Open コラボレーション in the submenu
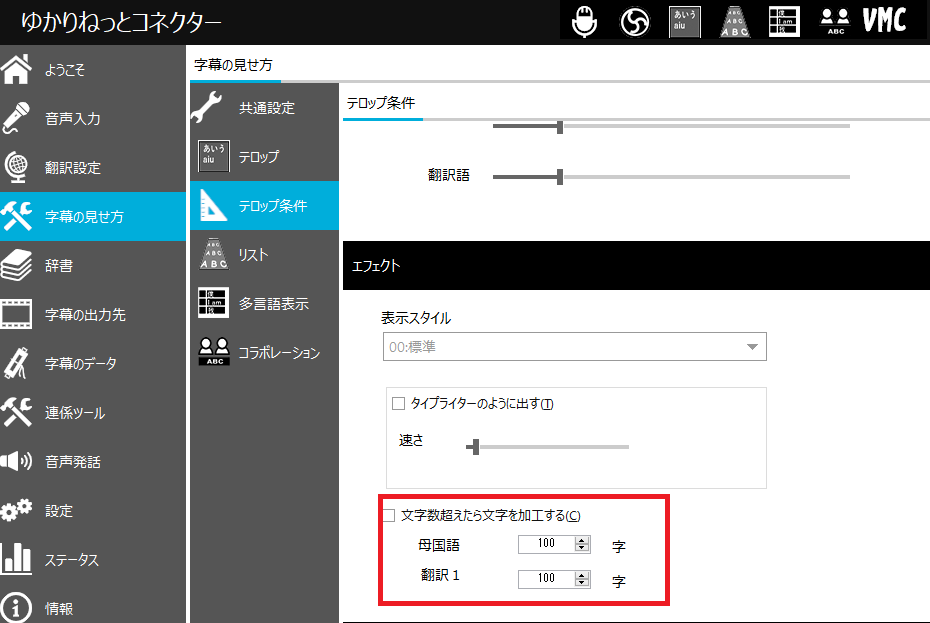 [x=265, y=352]
